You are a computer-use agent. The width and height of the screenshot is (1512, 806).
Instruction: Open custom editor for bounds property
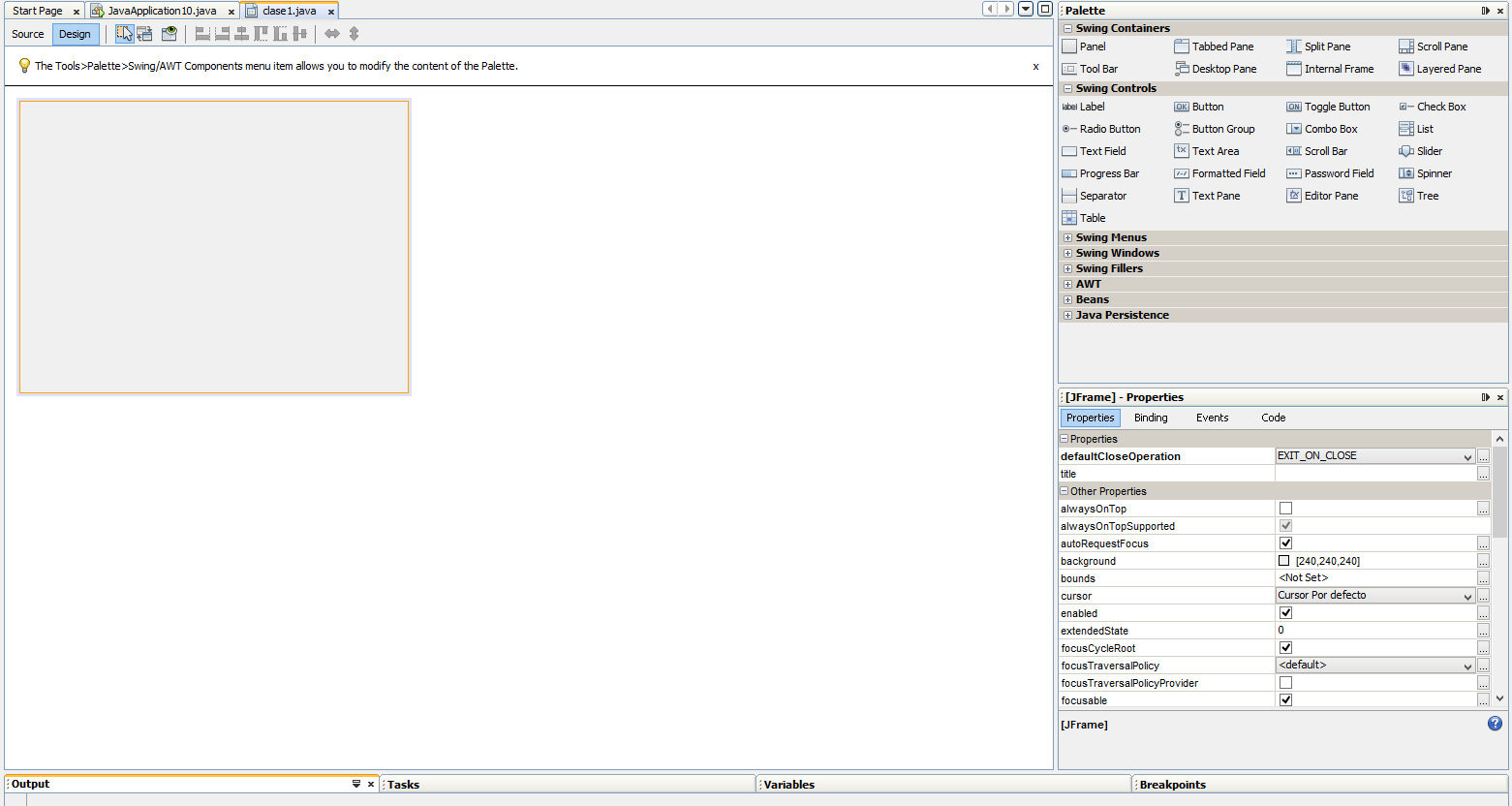[1483, 578]
